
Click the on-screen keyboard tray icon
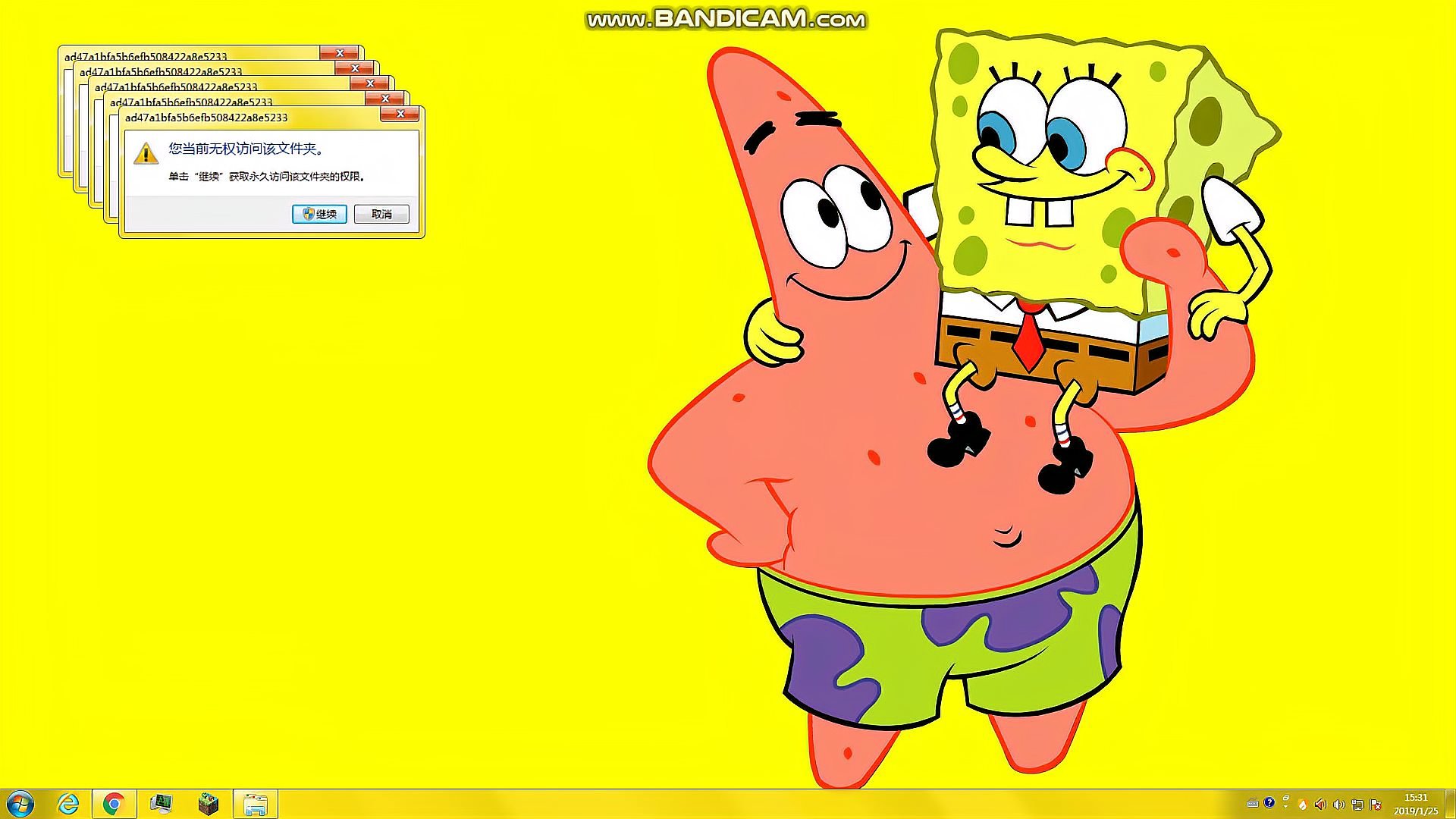[x=1253, y=804]
